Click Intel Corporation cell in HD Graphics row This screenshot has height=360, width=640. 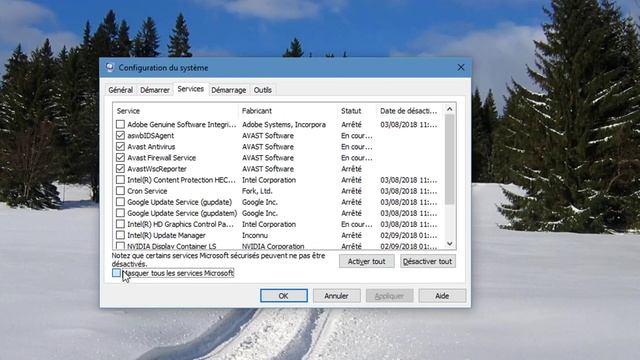point(269,224)
